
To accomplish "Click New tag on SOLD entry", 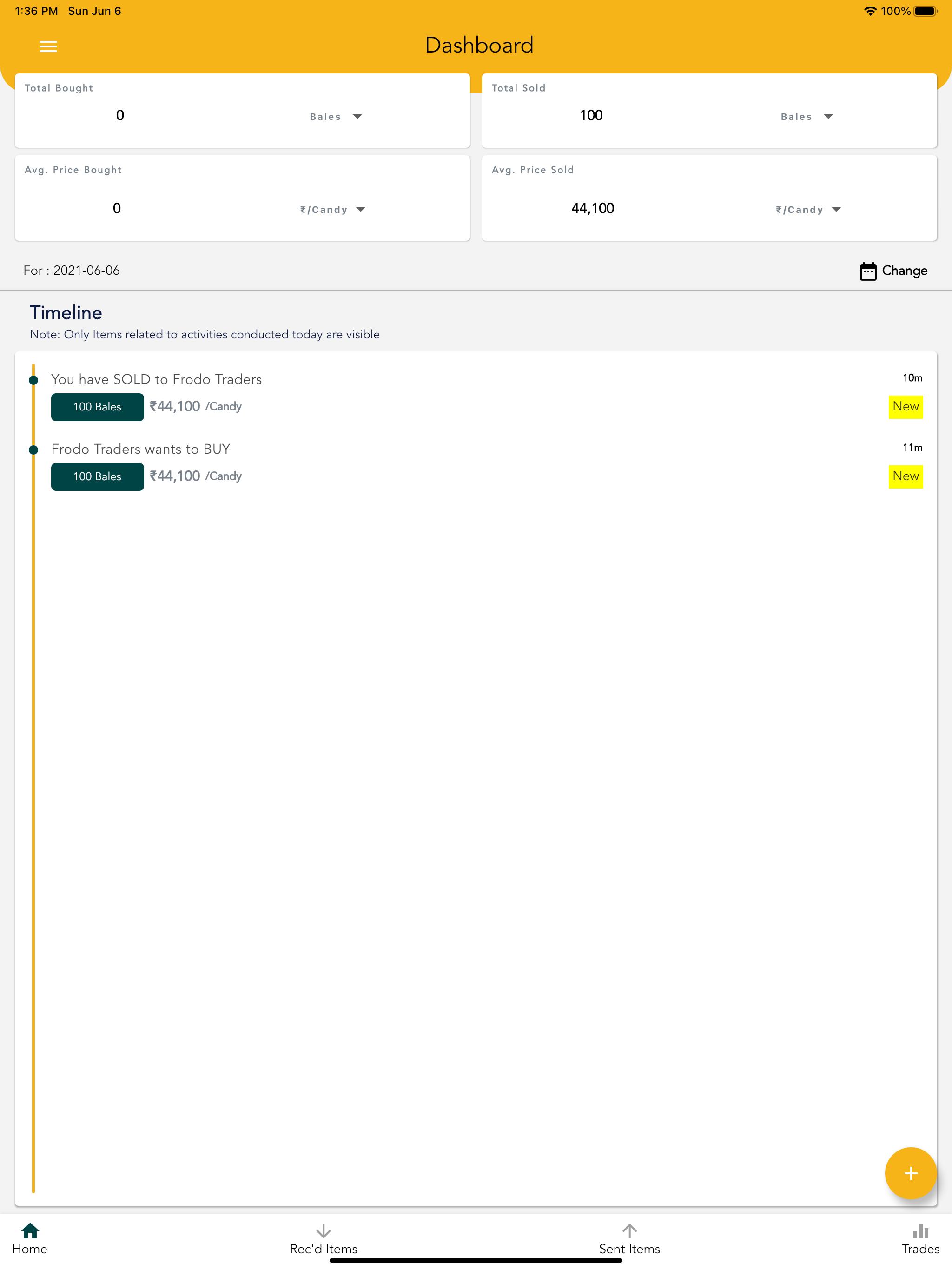I will click(906, 406).
